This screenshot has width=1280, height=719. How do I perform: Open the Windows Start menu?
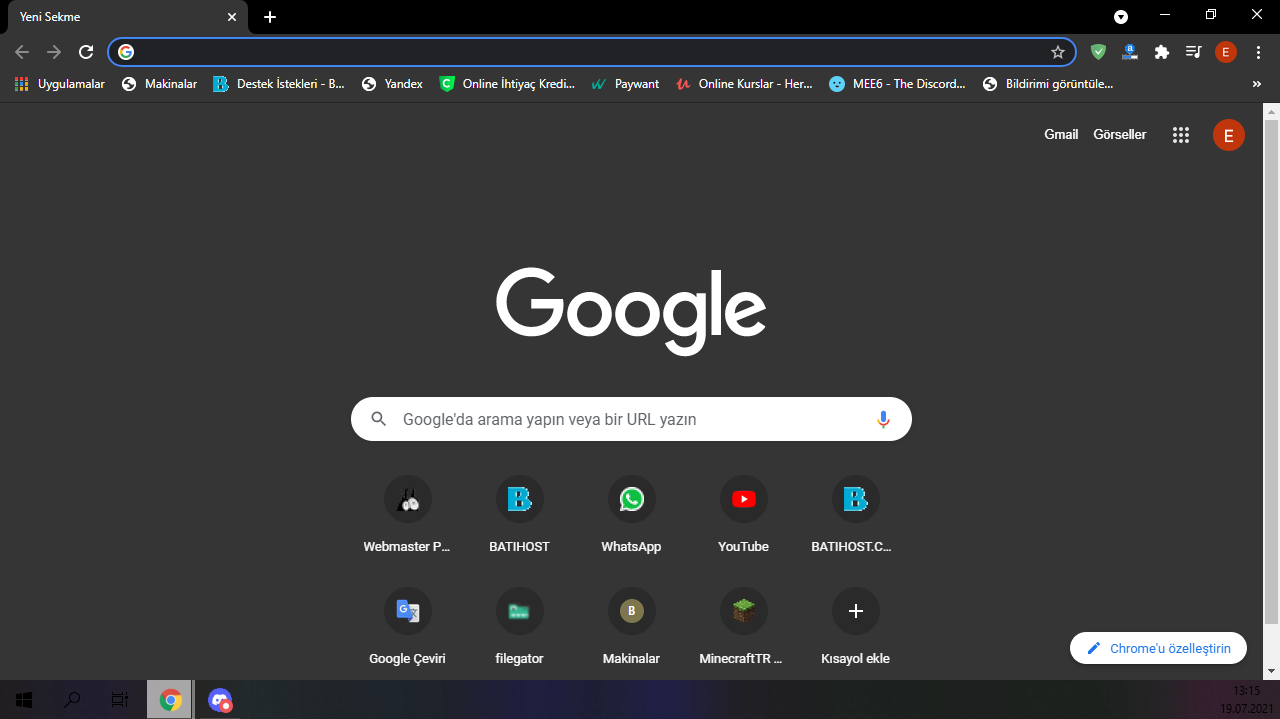[x=24, y=700]
